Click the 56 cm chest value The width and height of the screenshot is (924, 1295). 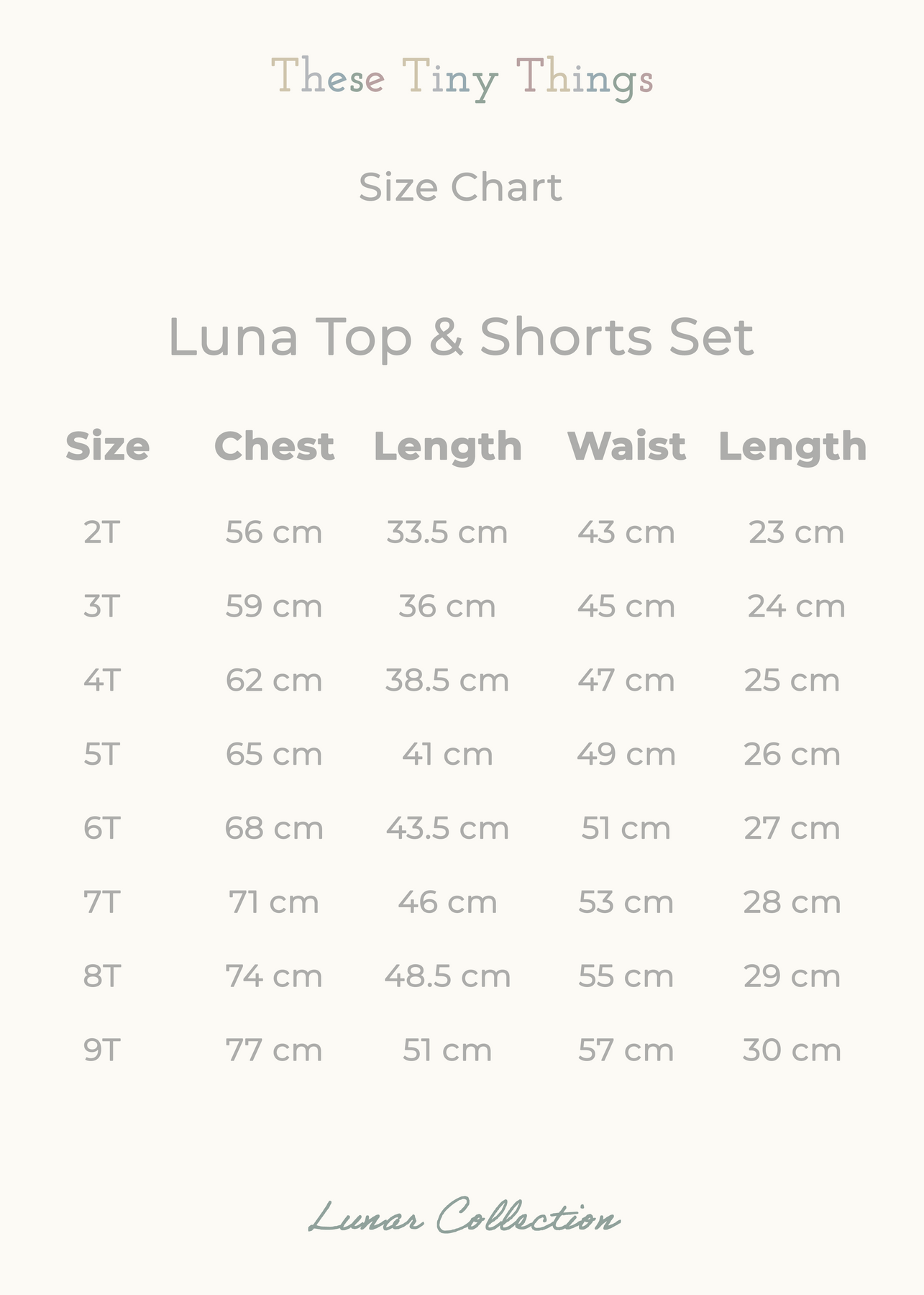(x=274, y=533)
